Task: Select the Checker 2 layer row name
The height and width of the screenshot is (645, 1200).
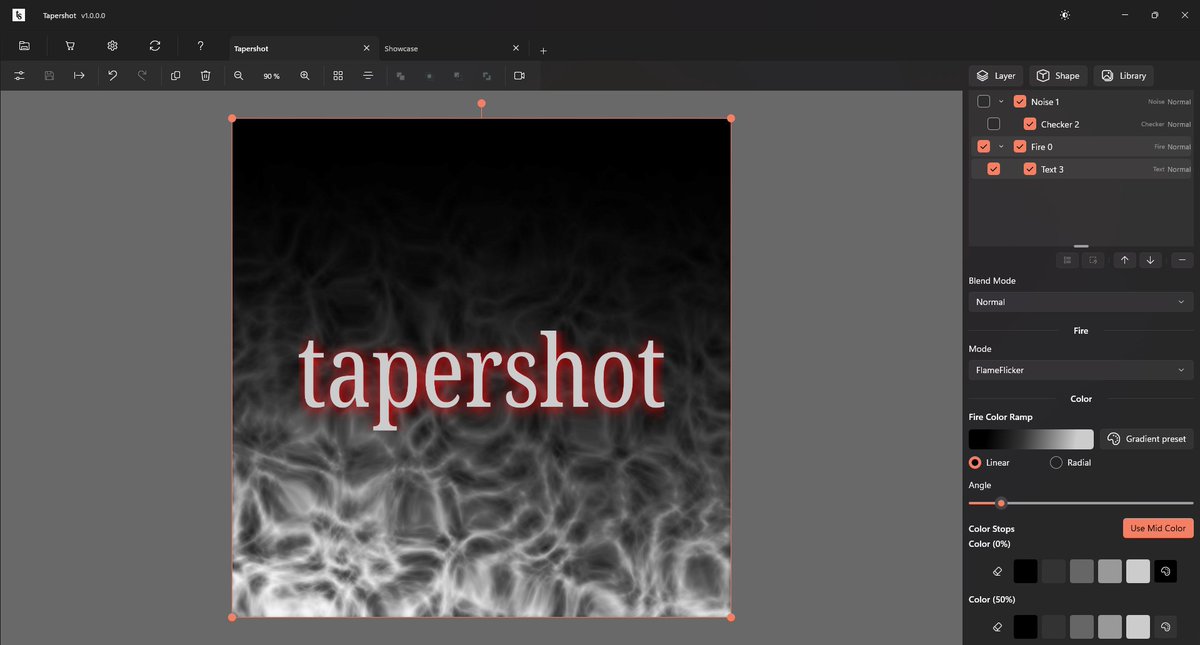Action: tap(1060, 124)
